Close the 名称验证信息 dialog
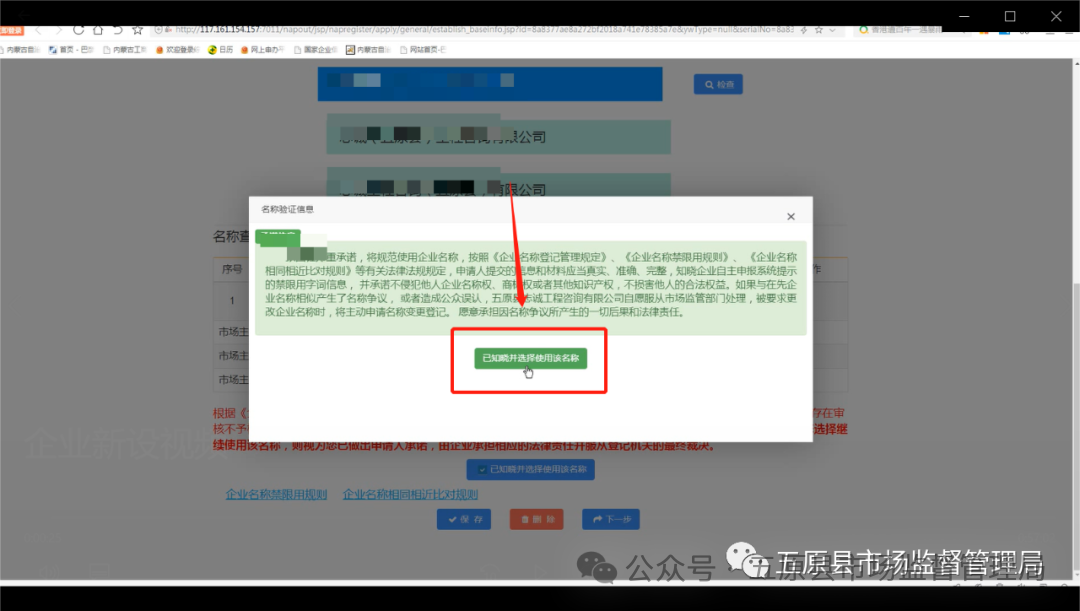This screenshot has width=1080, height=611. click(791, 216)
